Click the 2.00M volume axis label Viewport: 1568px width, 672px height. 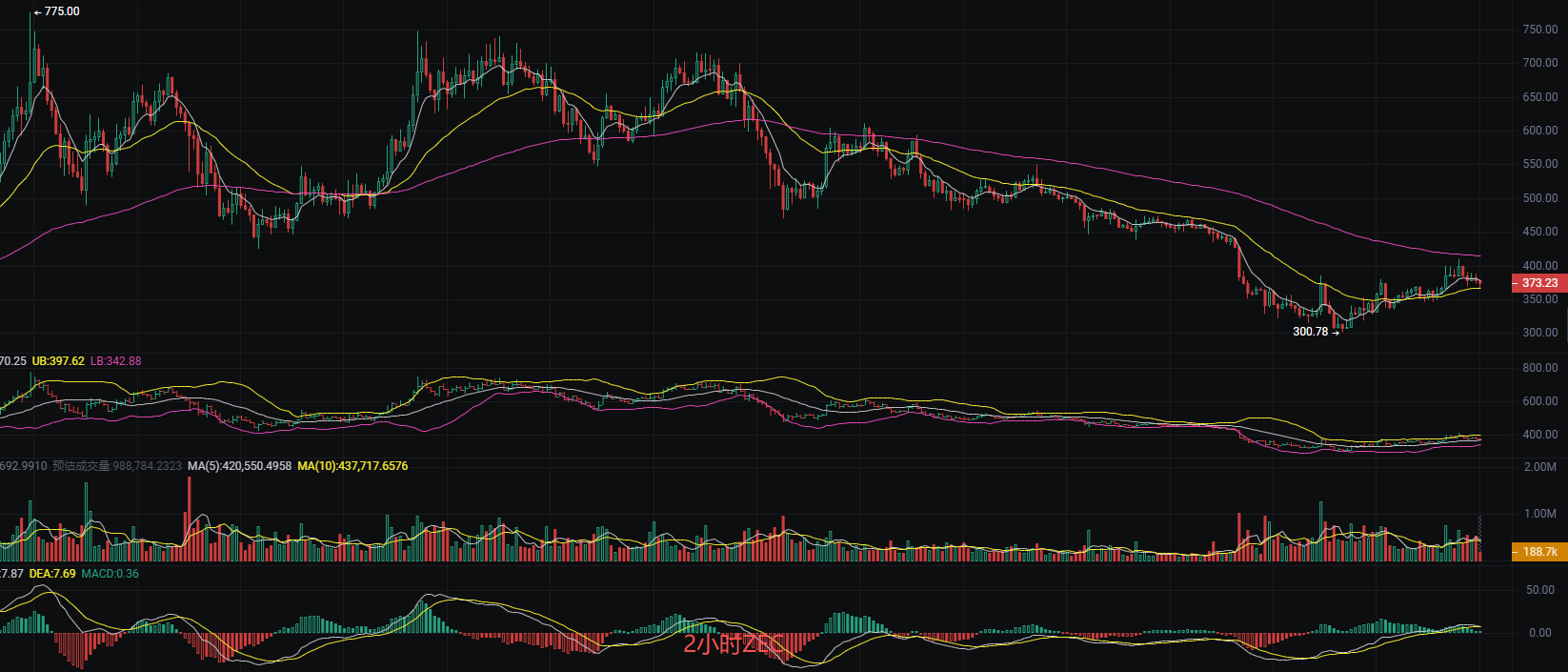coord(1539,467)
